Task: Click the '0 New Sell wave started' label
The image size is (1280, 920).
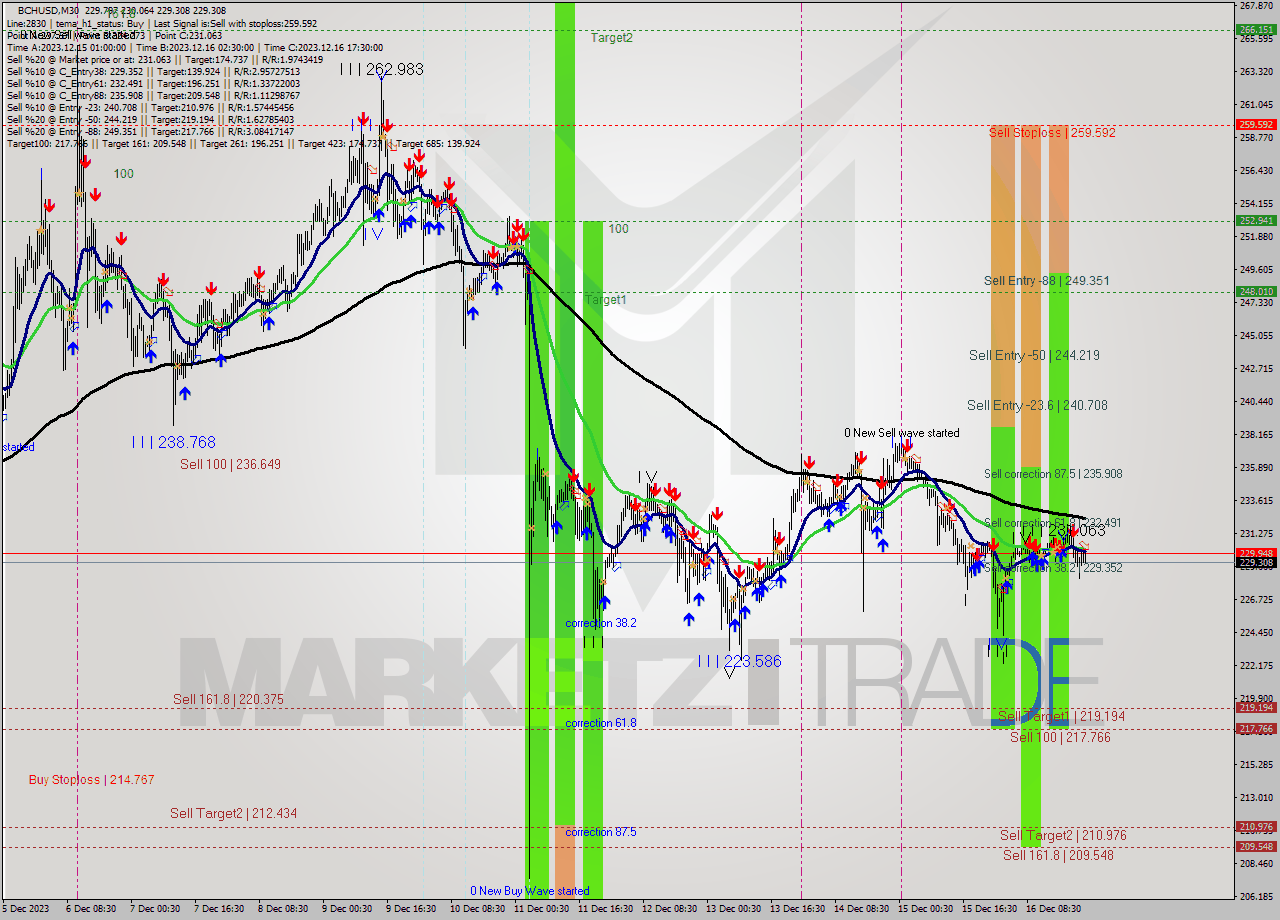Action: tap(901, 433)
